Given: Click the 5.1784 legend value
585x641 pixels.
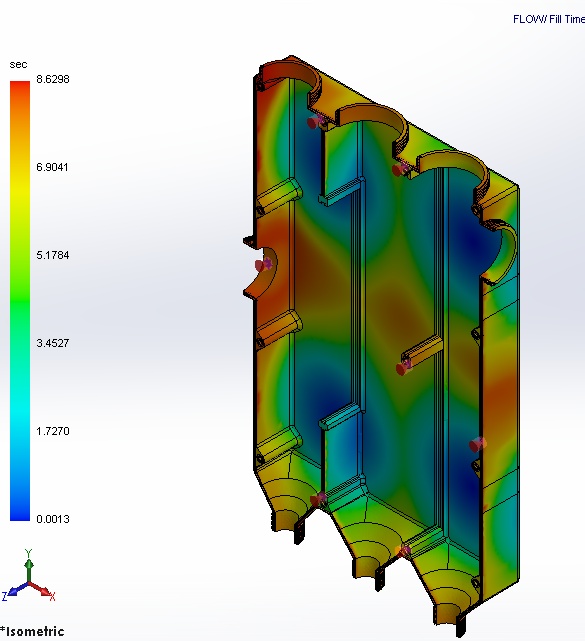Looking at the screenshot, I should (x=53, y=255).
